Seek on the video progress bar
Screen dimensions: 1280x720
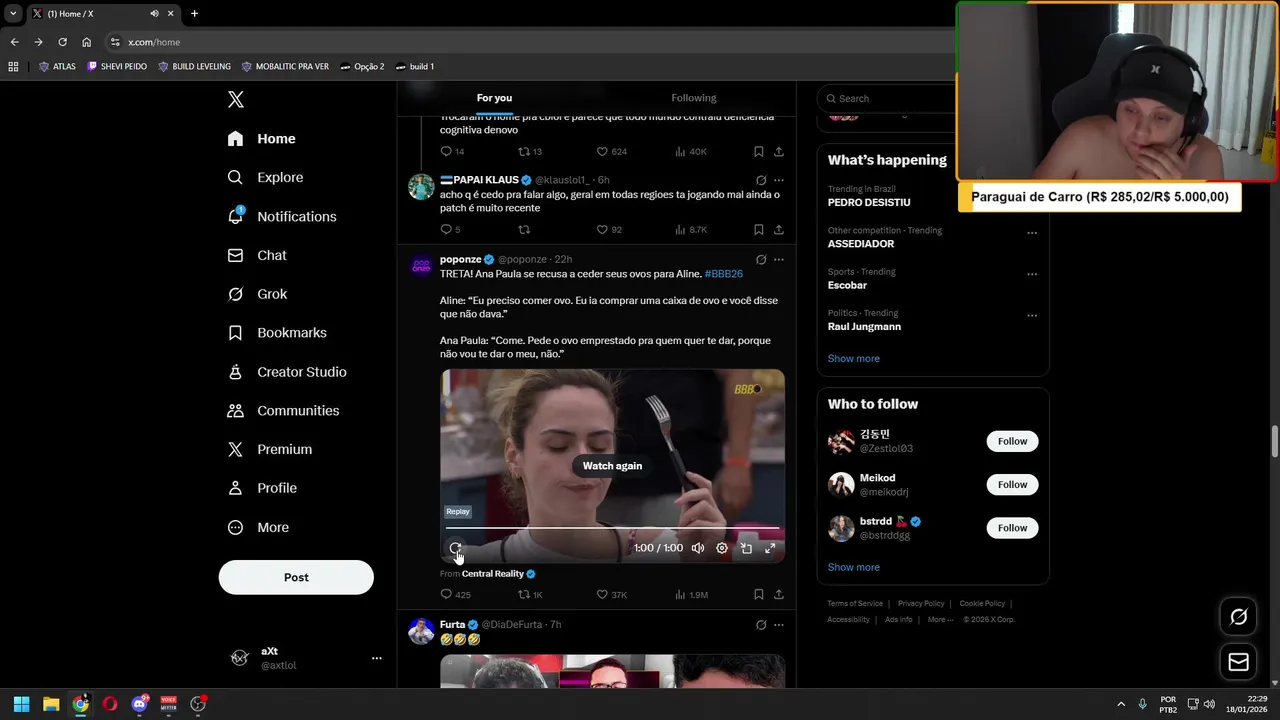(612, 527)
